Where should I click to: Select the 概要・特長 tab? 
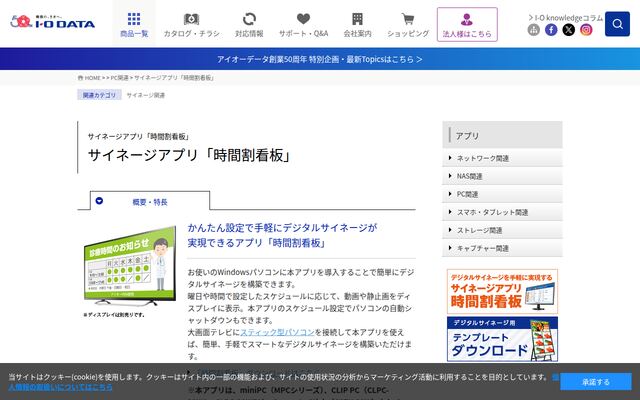click(x=150, y=202)
